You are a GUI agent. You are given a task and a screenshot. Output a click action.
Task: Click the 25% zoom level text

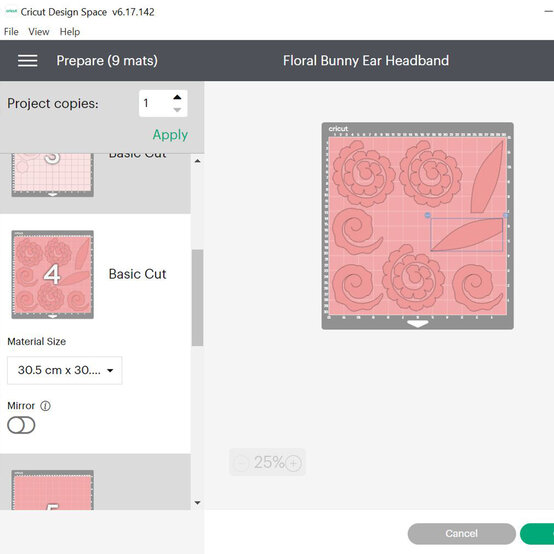click(269, 462)
